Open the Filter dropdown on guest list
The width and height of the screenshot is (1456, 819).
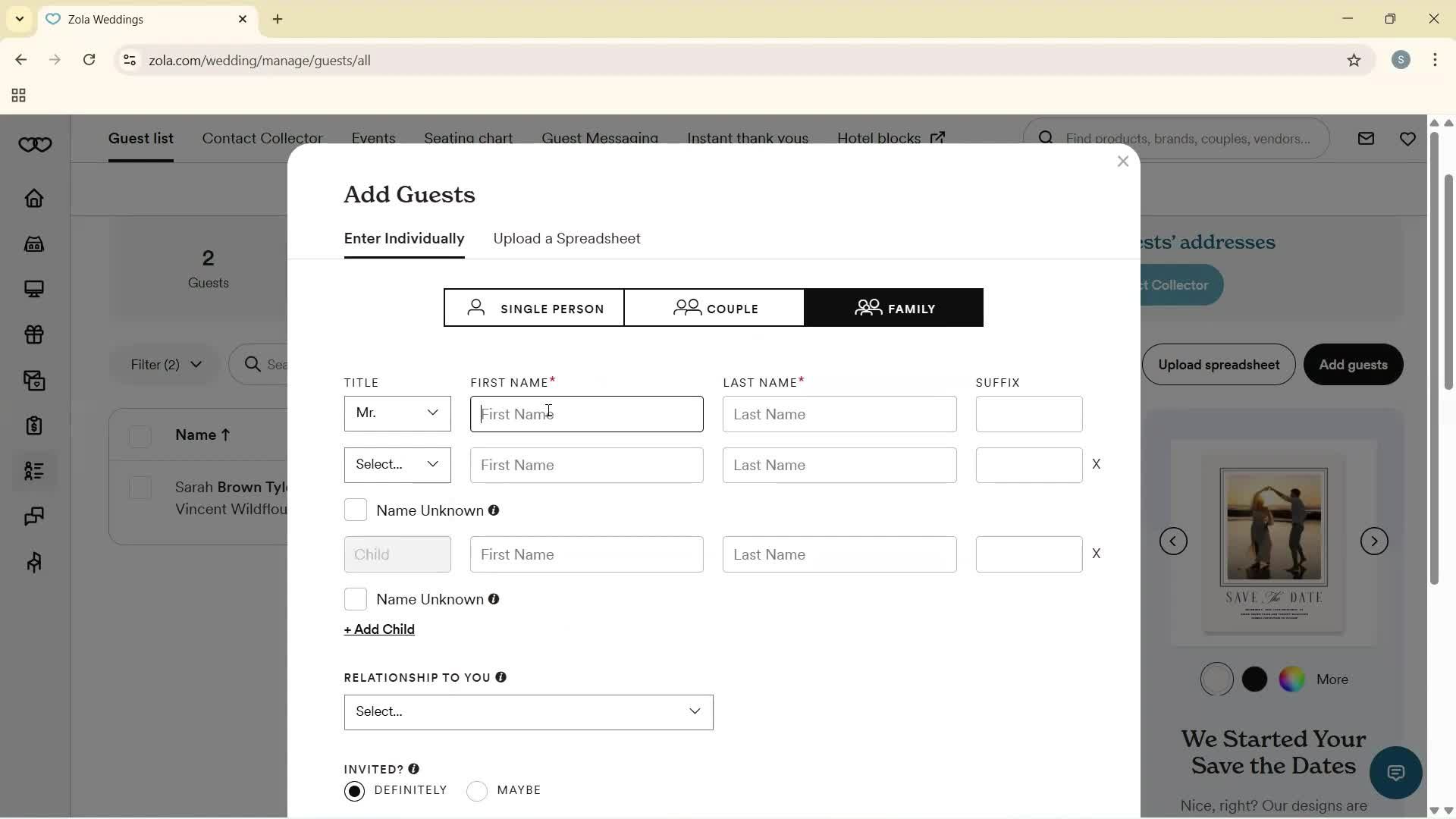pyautogui.click(x=164, y=365)
